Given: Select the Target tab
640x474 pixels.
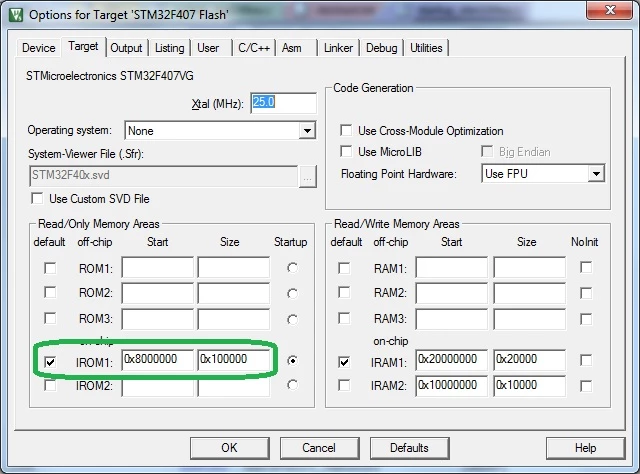Looking at the screenshot, I should pyautogui.click(x=83, y=46).
